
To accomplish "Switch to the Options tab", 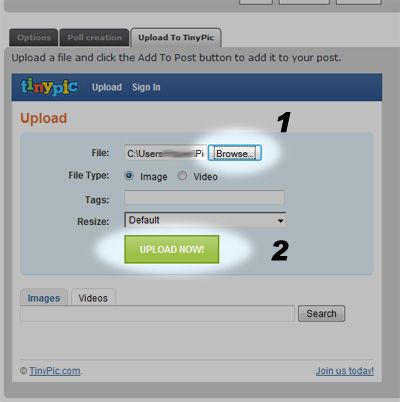I will click(34, 38).
